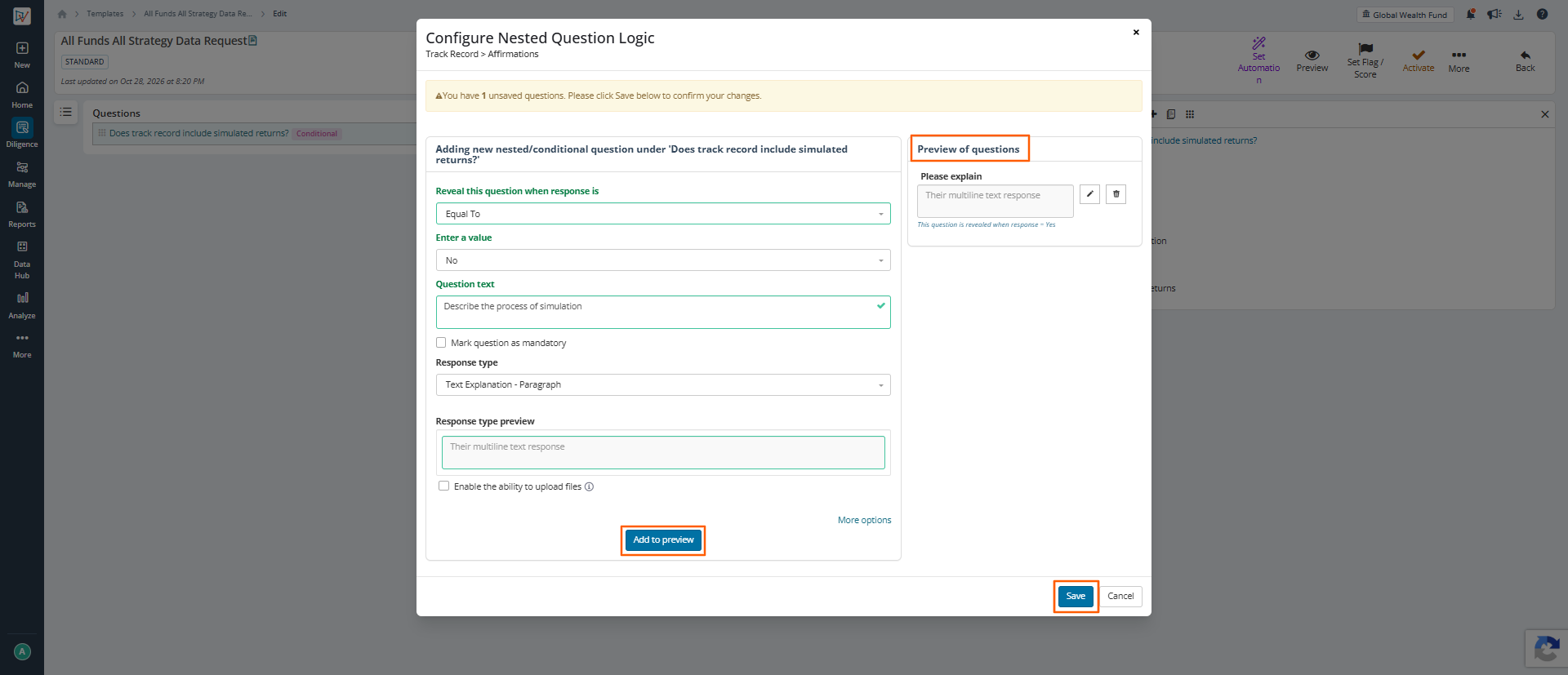Viewport: 1568px width, 675px height.
Task: Click the home breadcrumb icon
Action: coord(62,14)
